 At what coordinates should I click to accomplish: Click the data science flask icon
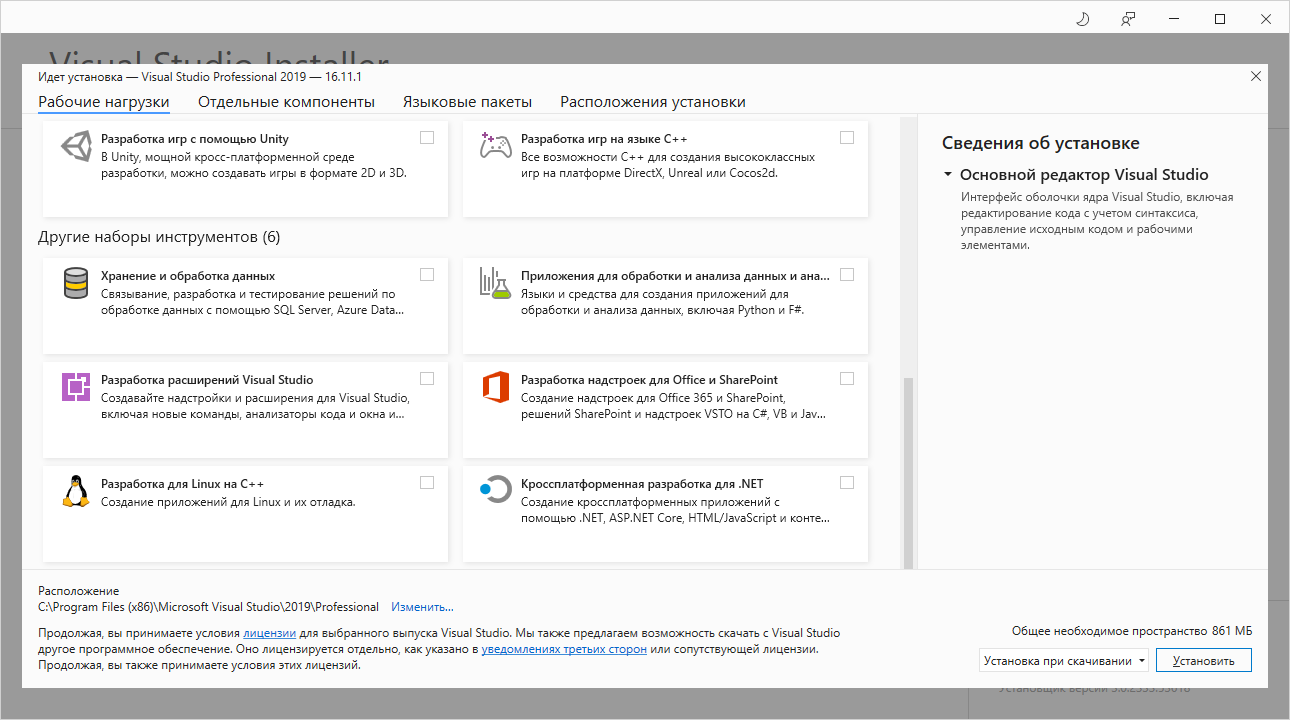(x=496, y=284)
